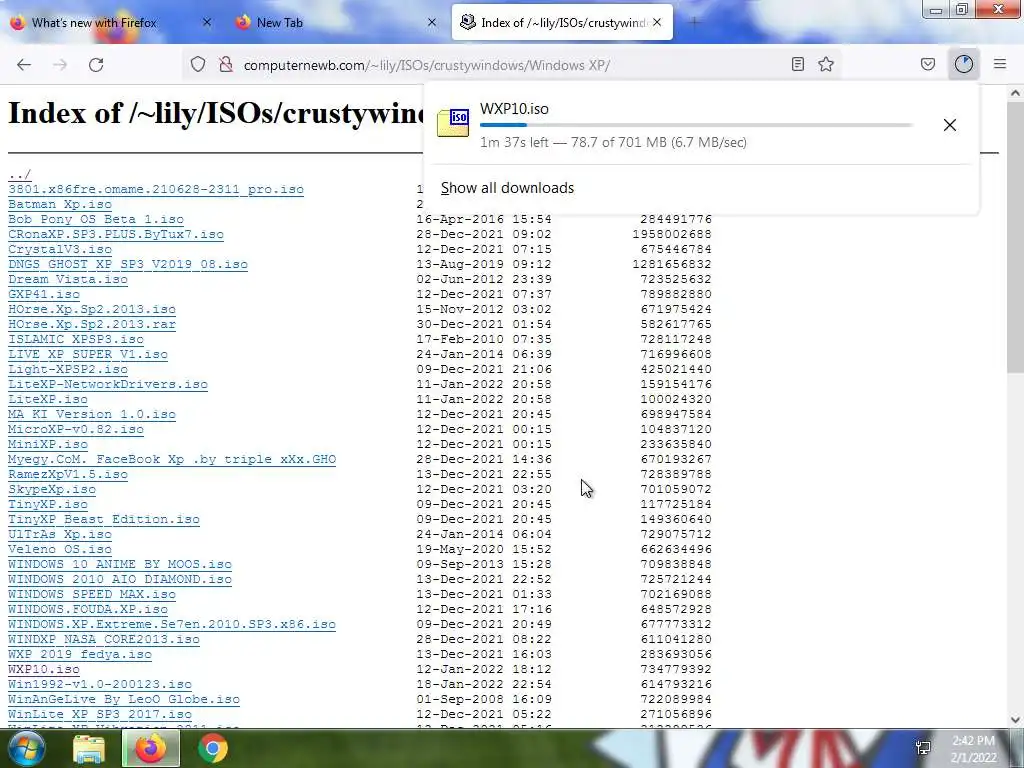Click the Firefox taskbar icon
Viewport: 1024px width, 768px height.
coord(150,748)
